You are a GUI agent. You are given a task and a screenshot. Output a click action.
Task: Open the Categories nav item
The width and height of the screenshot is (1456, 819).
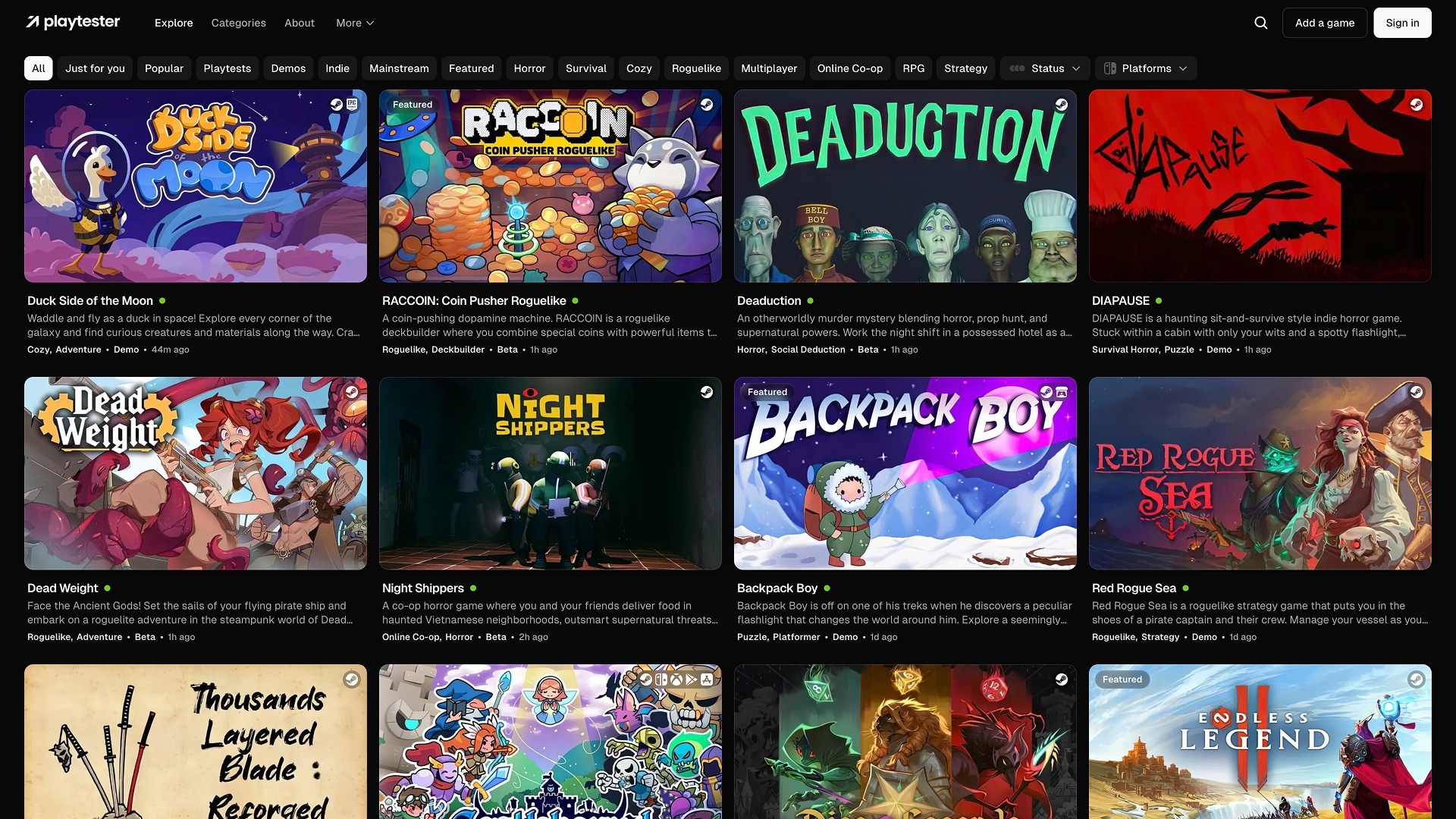coord(239,23)
